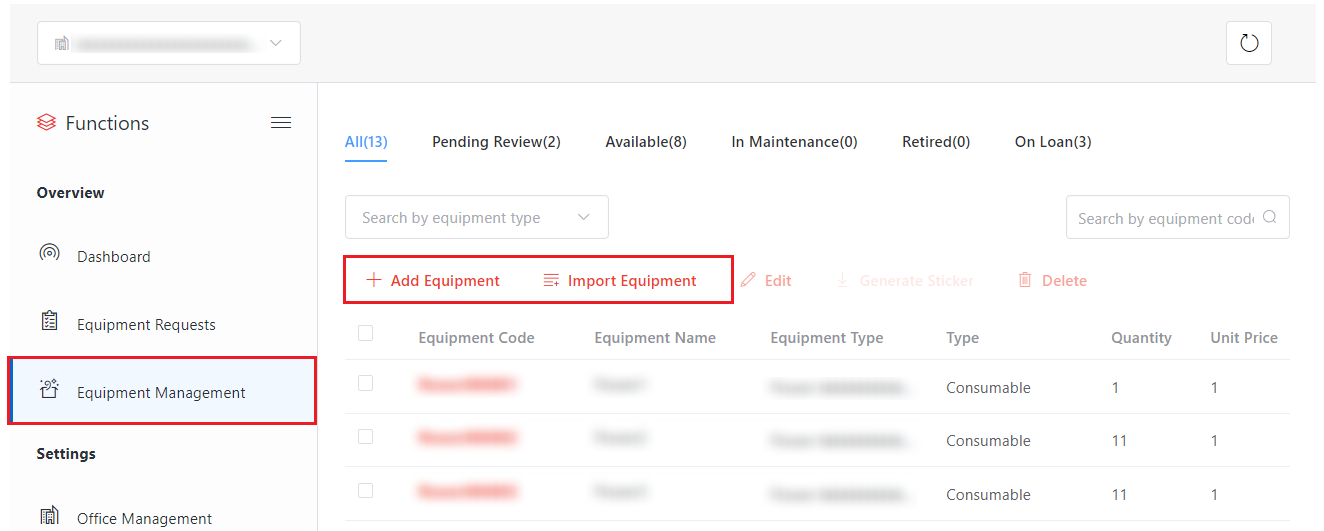Screen dimensions: 1324x531
Task: Click the Import Equipment button
Action: pyautogui.click(x=620, y=280)
